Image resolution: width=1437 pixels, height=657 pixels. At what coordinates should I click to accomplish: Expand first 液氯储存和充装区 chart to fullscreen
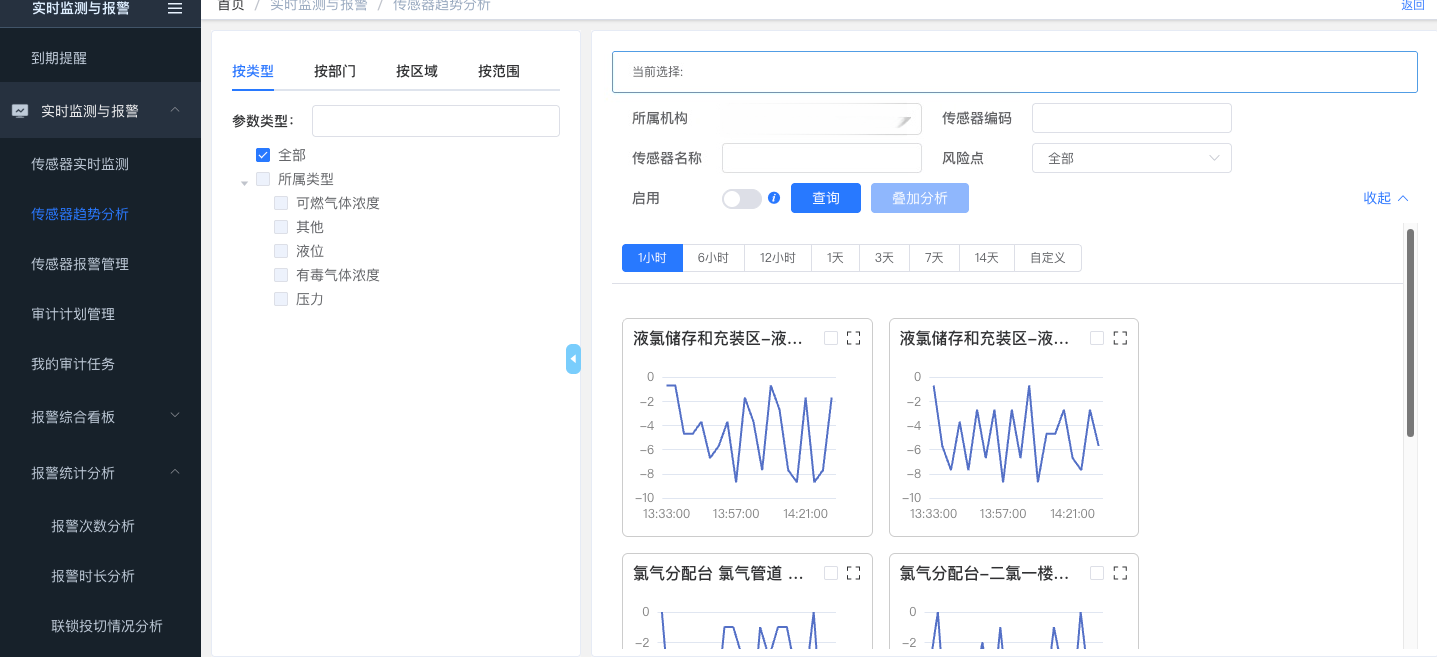[x=853, y=338]
